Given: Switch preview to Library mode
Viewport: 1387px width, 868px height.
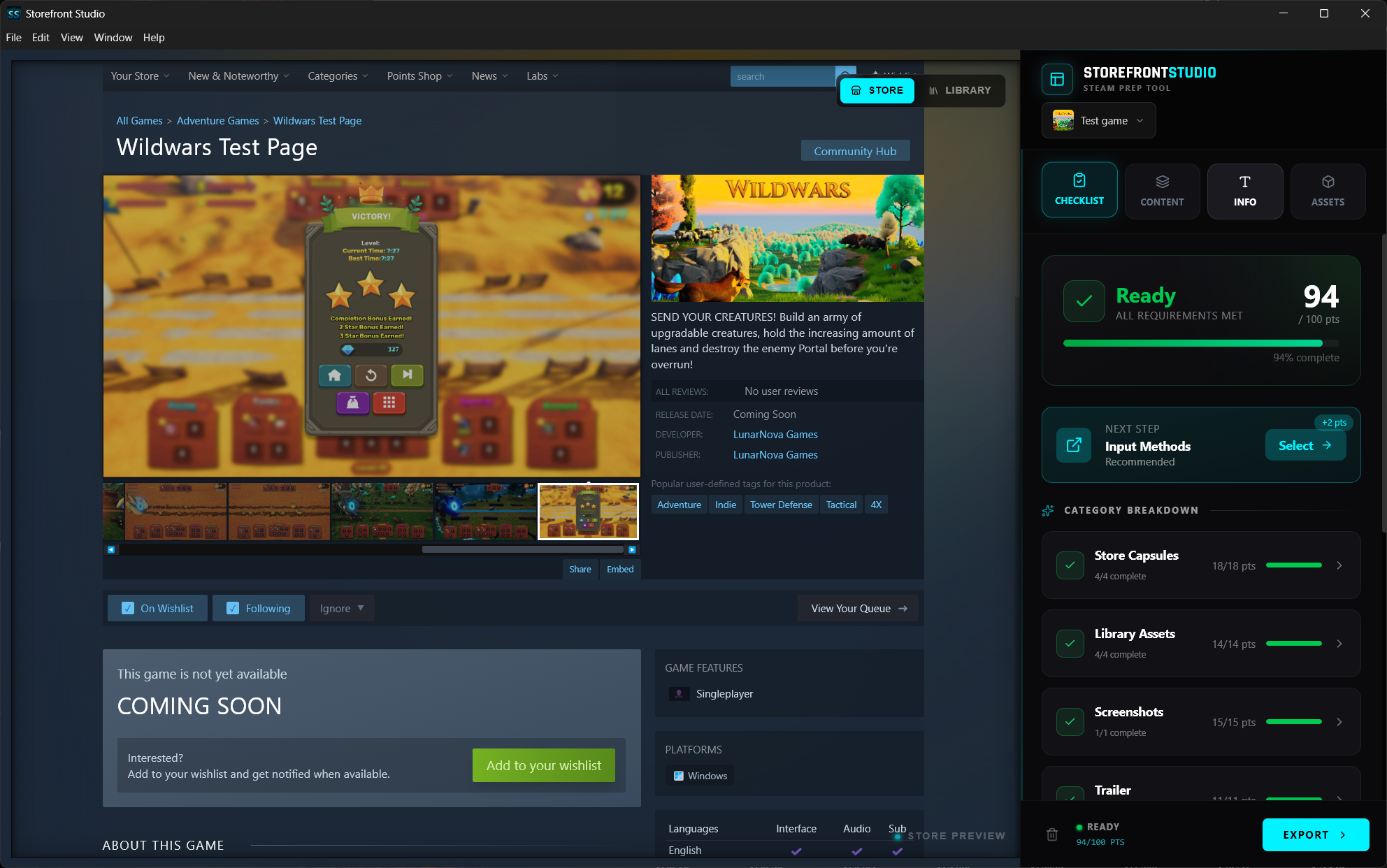Looking at the screenshot, I should 960,90.
